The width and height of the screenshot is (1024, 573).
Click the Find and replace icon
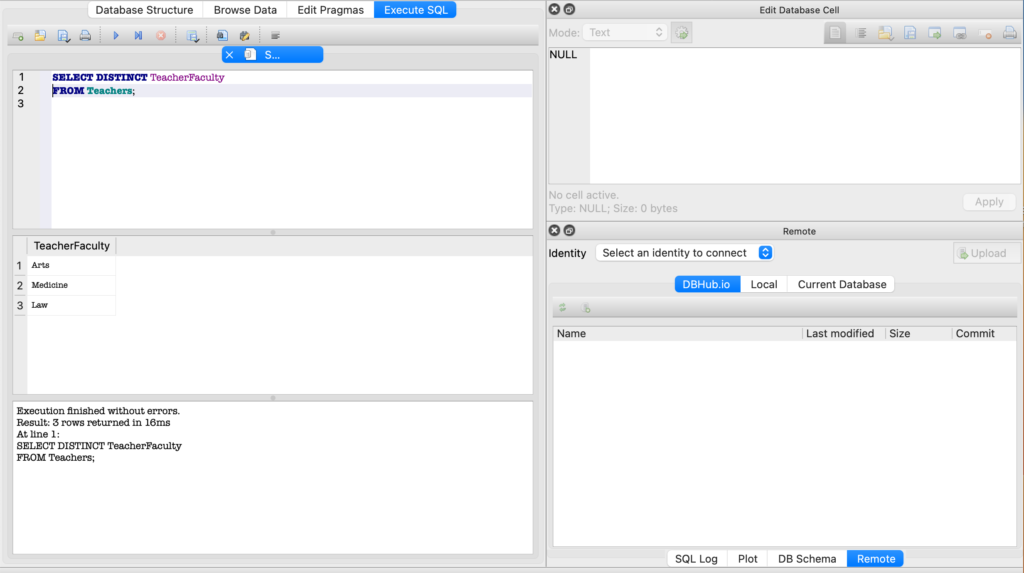point(244,36)
